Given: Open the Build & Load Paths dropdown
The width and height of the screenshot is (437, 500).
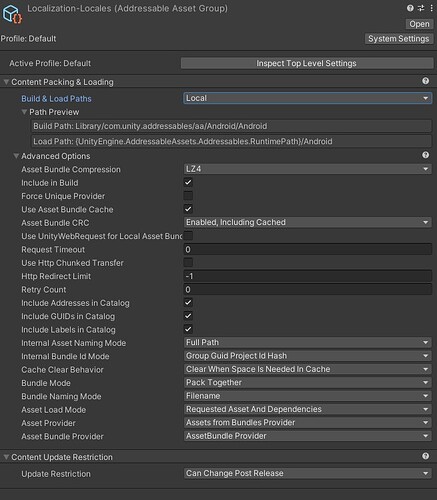Looking at the screenshot, I should pyautogui.click(x=307, y=98).
